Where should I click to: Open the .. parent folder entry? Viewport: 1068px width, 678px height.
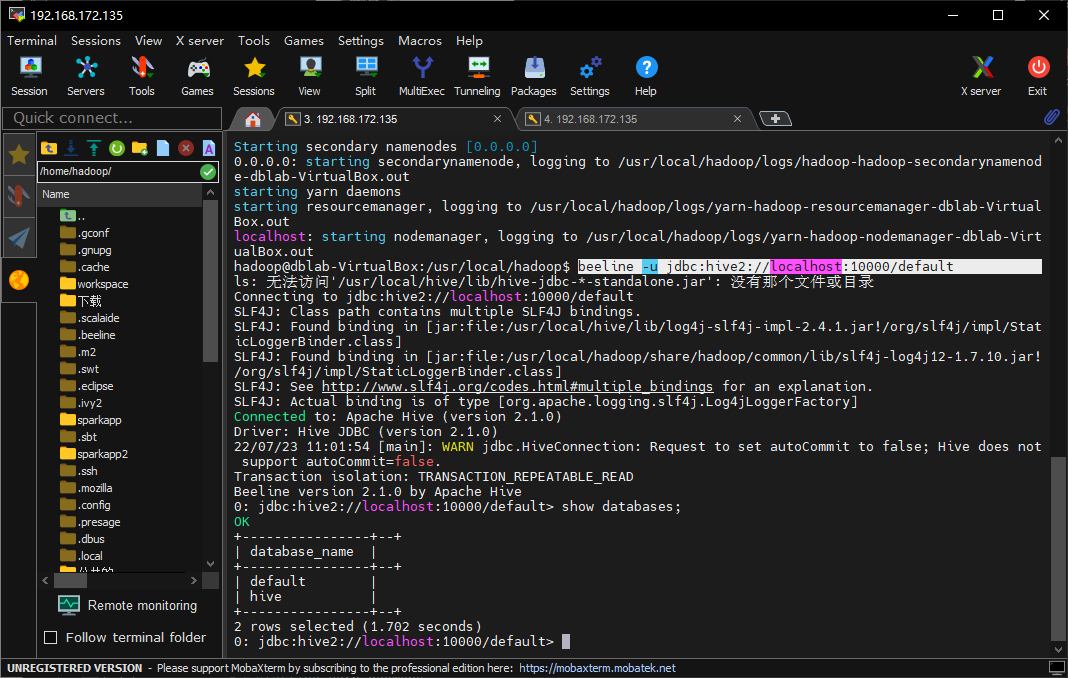pyautogui.click(x=73, y=216)
